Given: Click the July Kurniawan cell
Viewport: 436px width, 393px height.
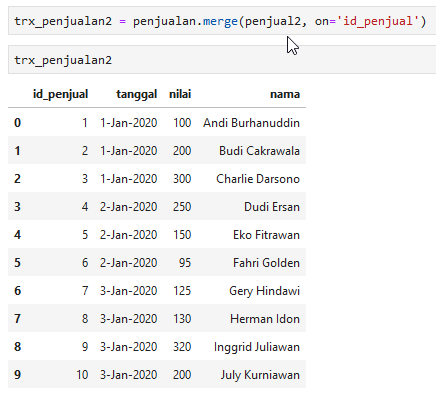Looking at the screenshot, I should [x=260, y=375].
